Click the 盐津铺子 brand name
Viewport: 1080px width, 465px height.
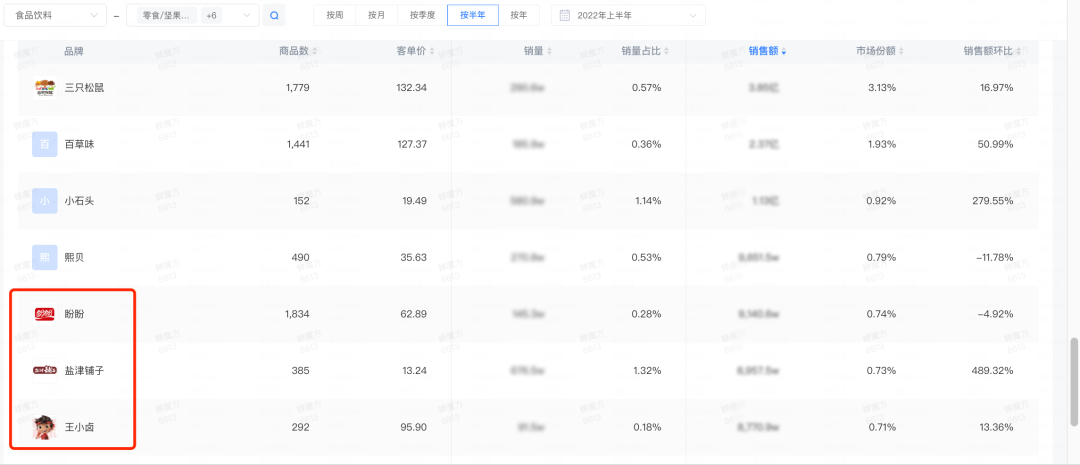pos(84,371)
